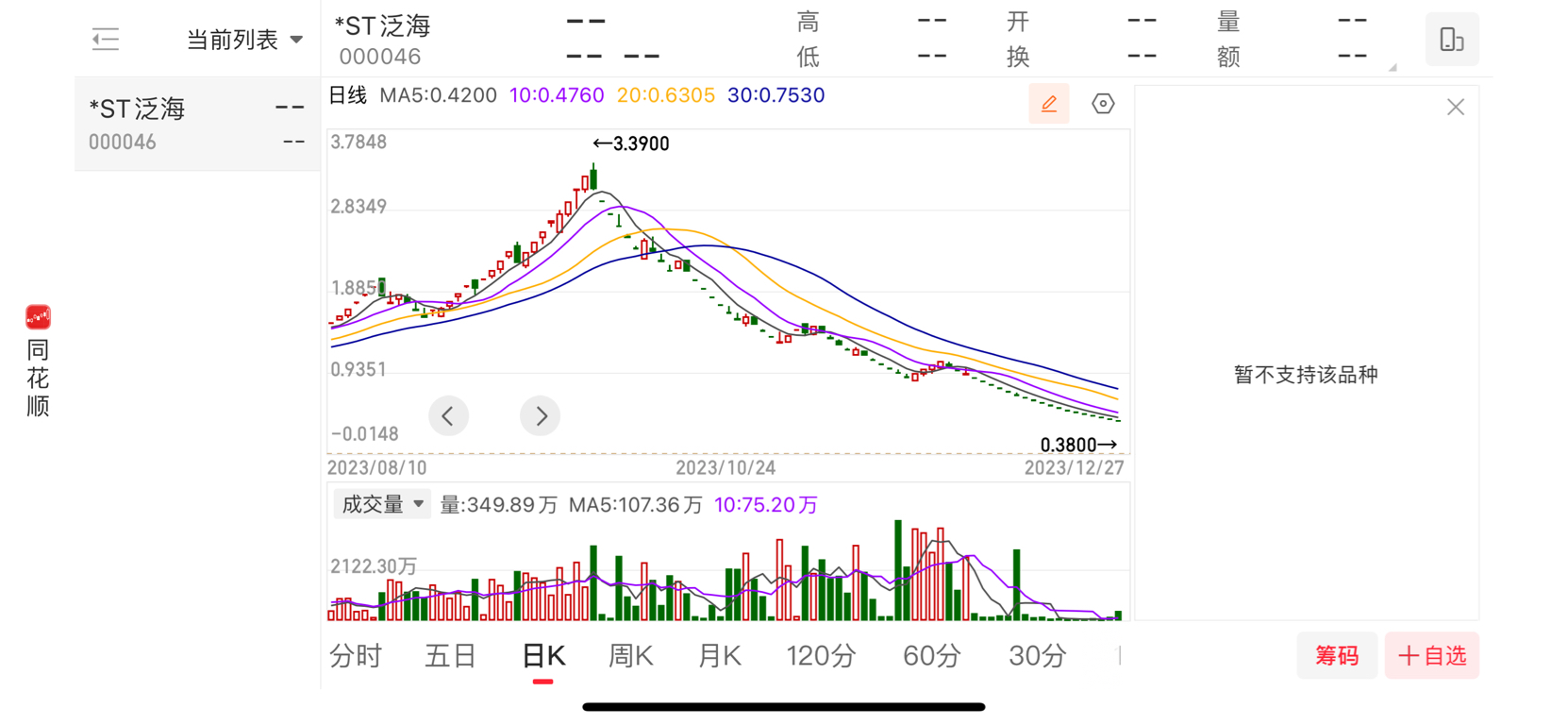Tap the 2122.30万 volume axis label
This screenshot has width=1568, height=725.
(x=374, y=566)
